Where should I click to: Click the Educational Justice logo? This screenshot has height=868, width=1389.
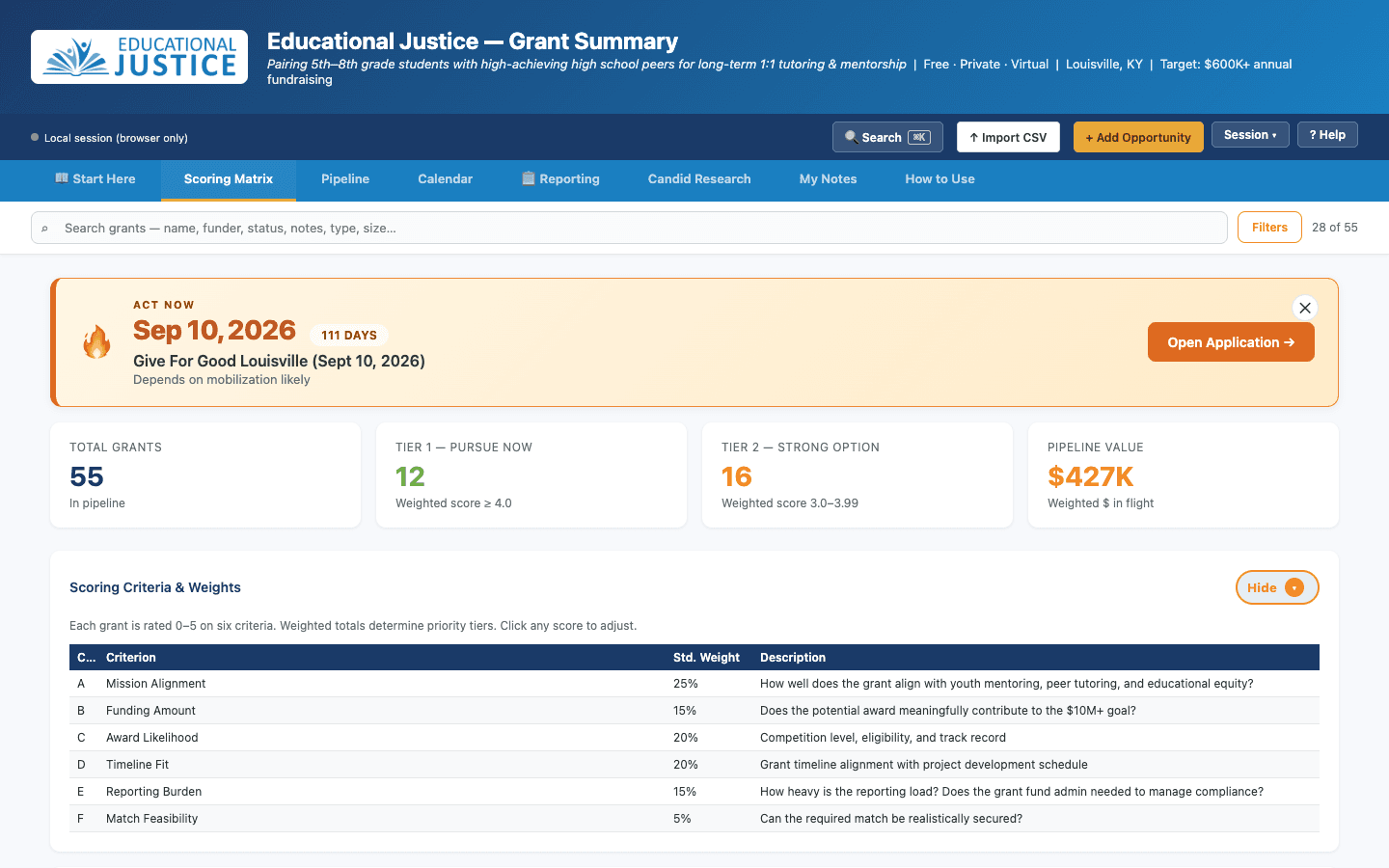[x=139, y=57]
